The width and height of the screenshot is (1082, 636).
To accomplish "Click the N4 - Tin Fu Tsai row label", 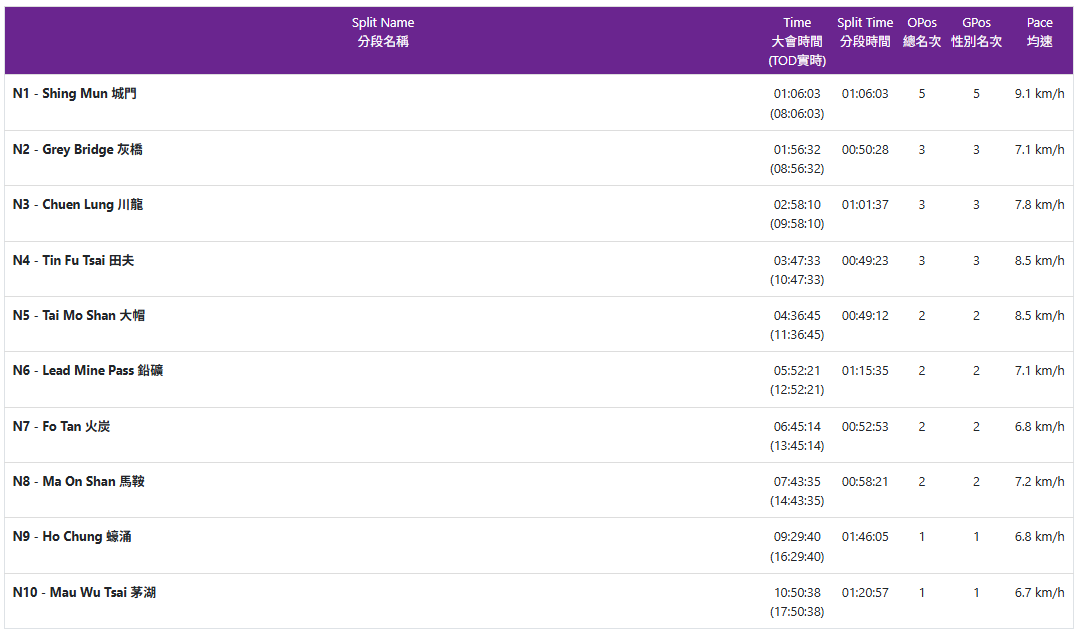I will tap(73, 261).
